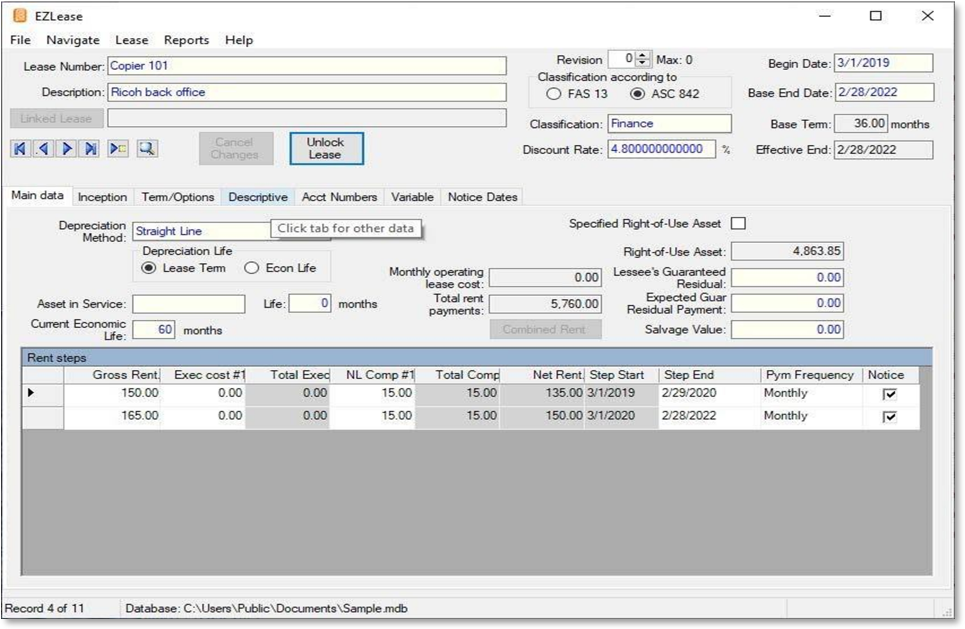Click Step End cell 2/29/2020
Image resolution: width=965 pixels, height=629 pixels.
point(709,393)
